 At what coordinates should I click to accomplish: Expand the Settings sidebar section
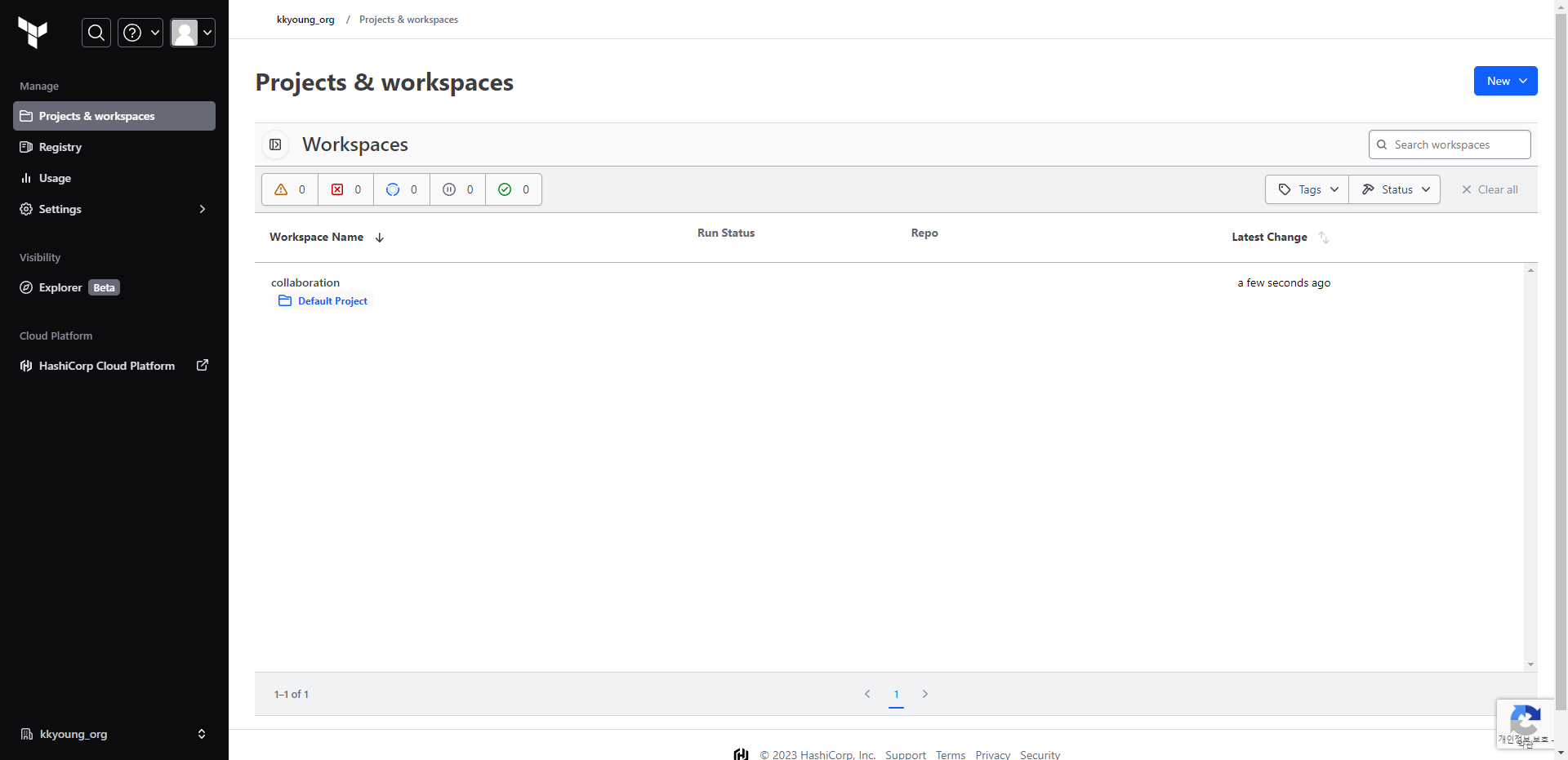point(114,209)
